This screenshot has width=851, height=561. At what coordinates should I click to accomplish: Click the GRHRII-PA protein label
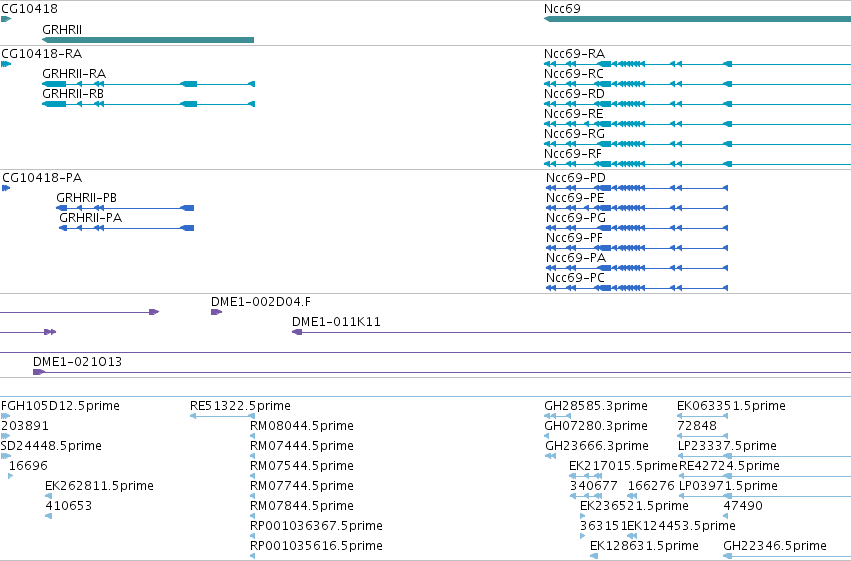(91, 218)
